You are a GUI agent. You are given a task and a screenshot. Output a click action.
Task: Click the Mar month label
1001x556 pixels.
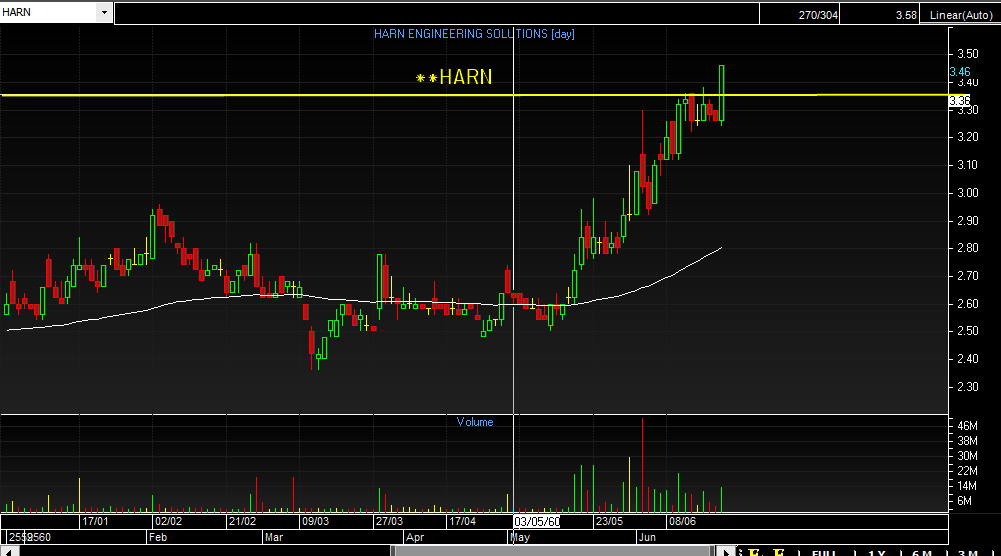coord(274,537)
